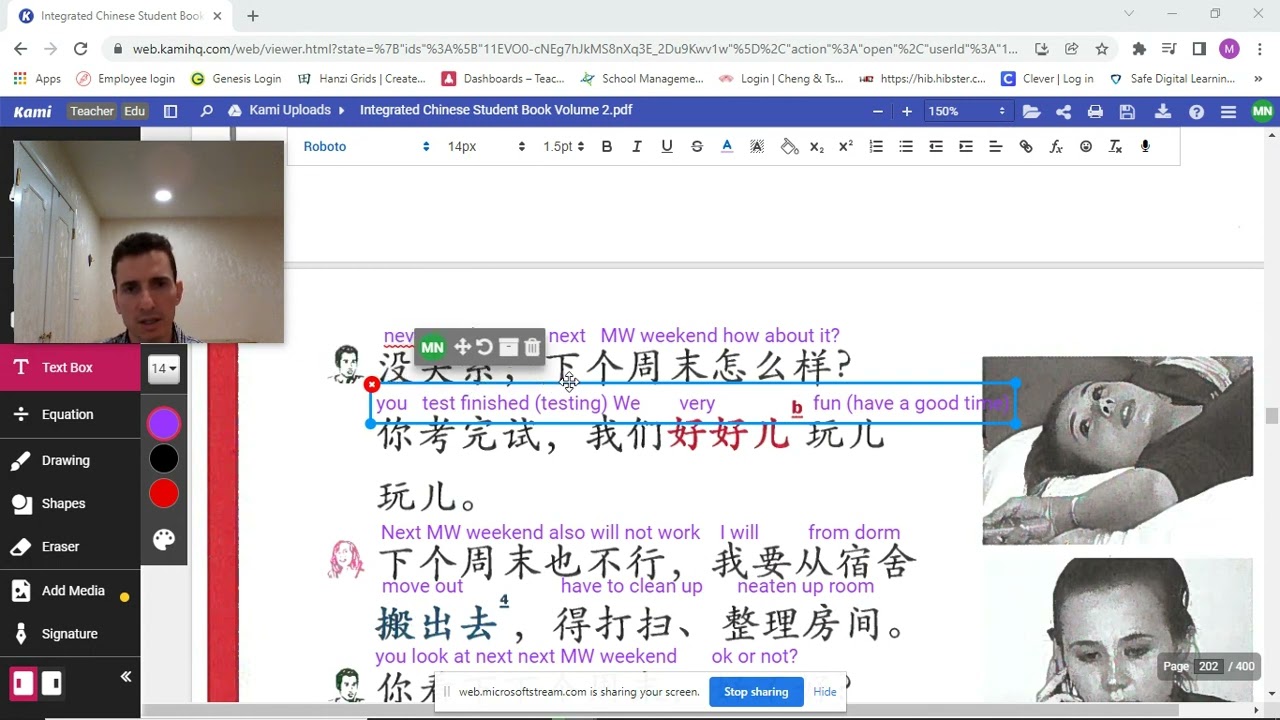
Task: Share the Kami document
Action: click(x=1063, y=112)
